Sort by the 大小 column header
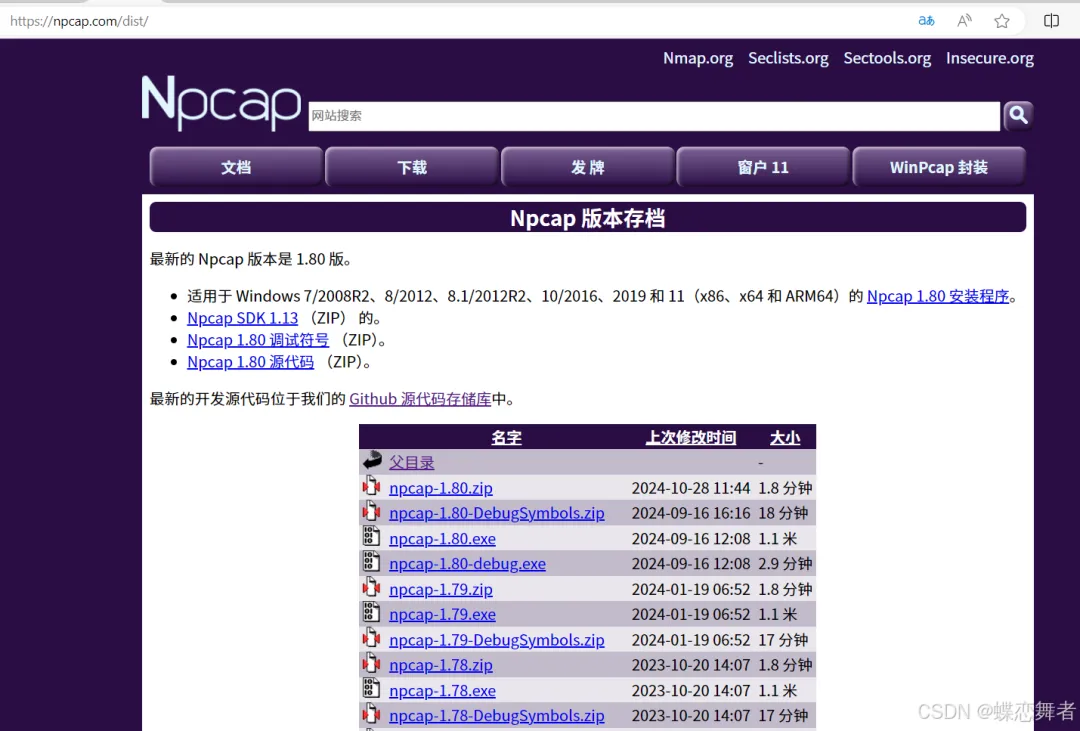 coord(785,437)
